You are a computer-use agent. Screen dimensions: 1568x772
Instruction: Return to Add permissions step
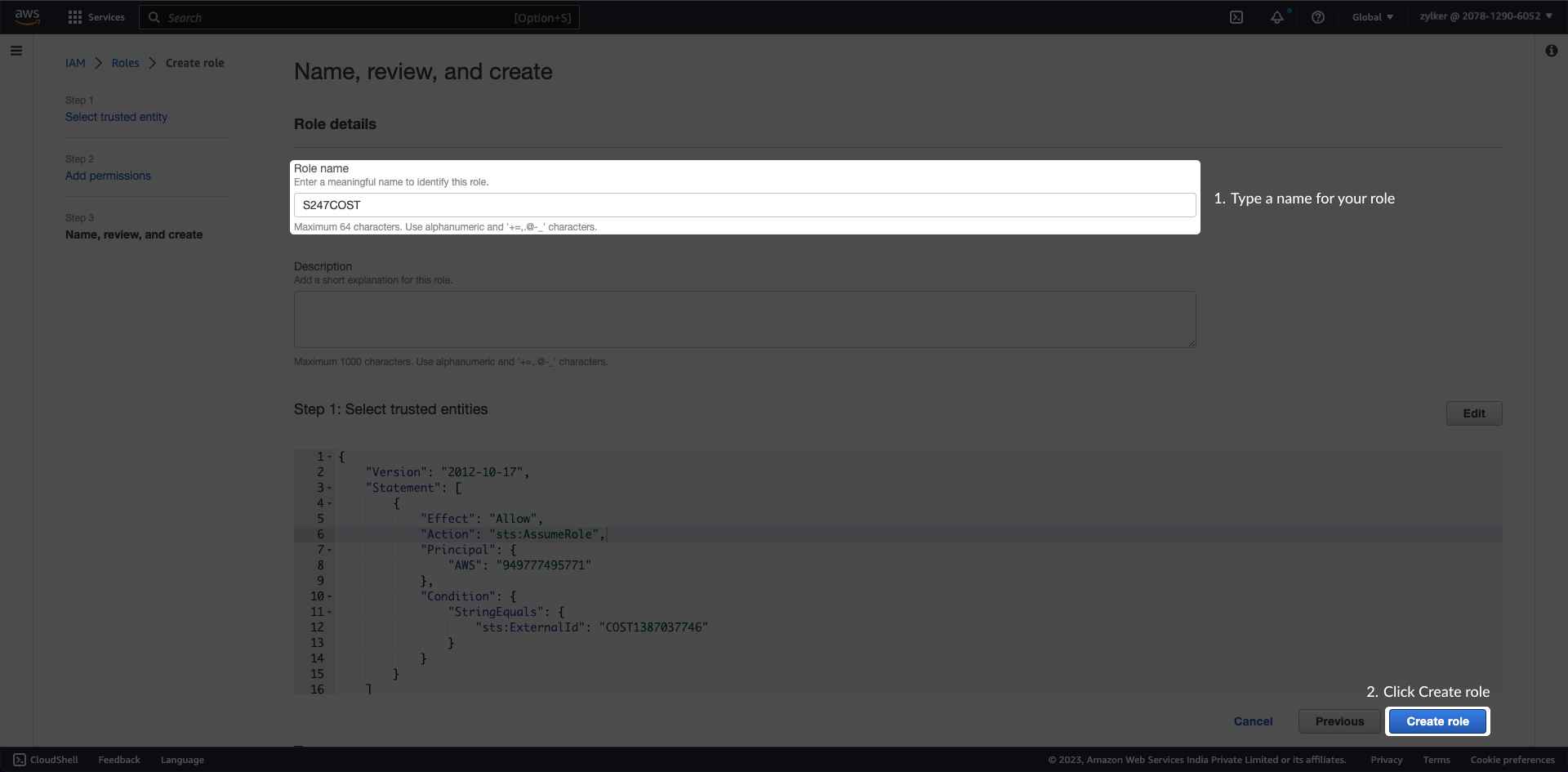108,176
